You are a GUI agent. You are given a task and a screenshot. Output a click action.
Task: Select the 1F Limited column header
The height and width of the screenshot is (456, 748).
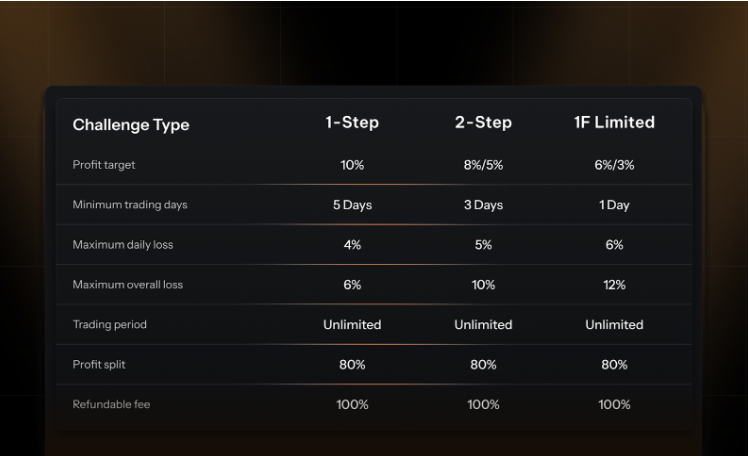pos(614,123)
